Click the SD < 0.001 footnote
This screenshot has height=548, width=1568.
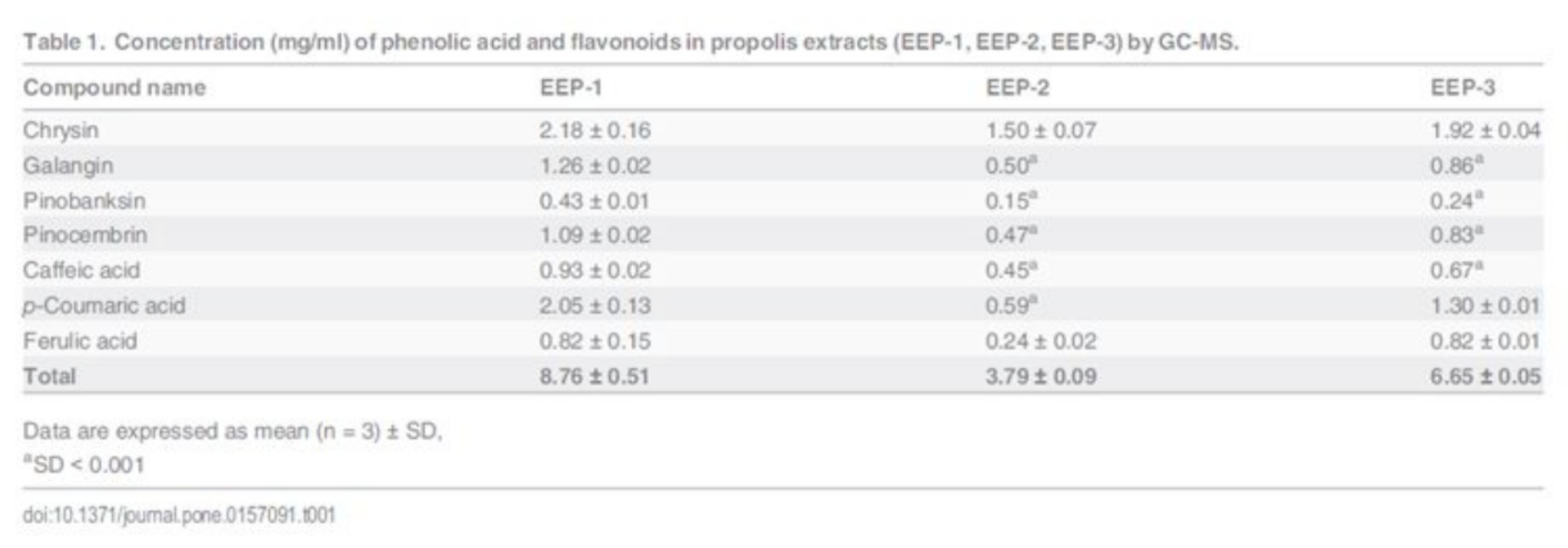click(x=84, y=465)
